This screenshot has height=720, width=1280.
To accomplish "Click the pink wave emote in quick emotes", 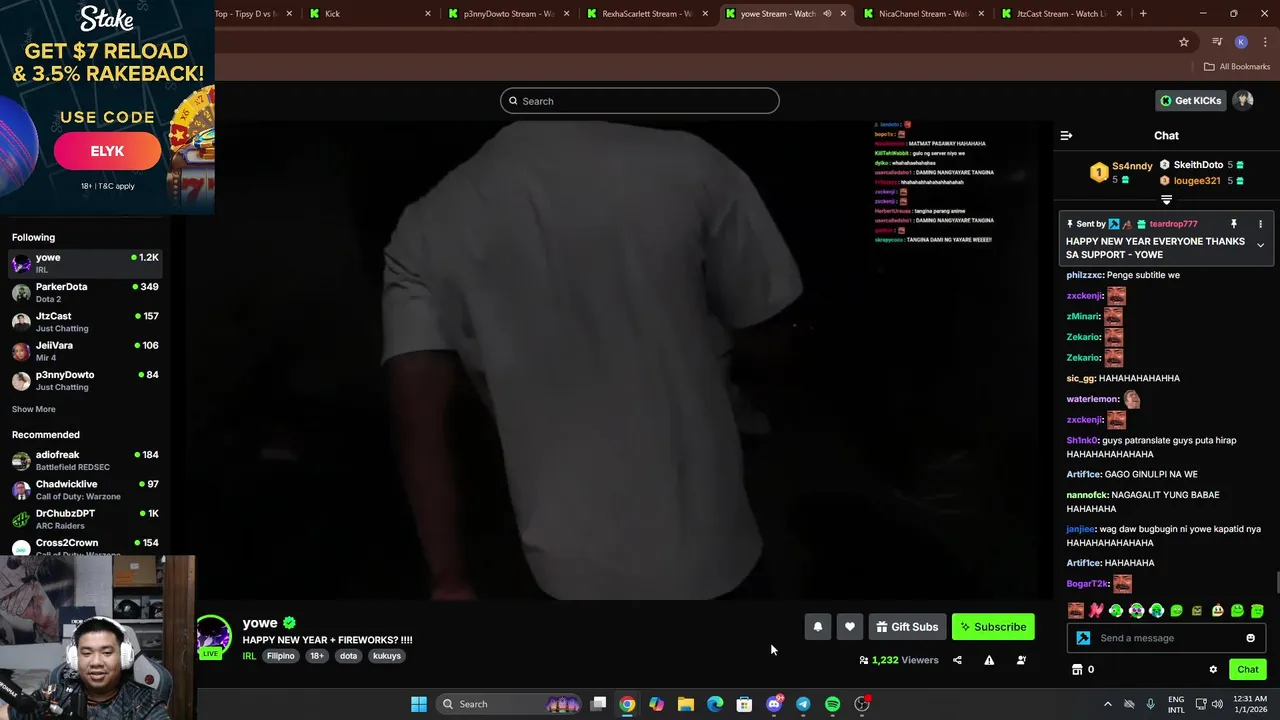I will (x=1096, y=610).
